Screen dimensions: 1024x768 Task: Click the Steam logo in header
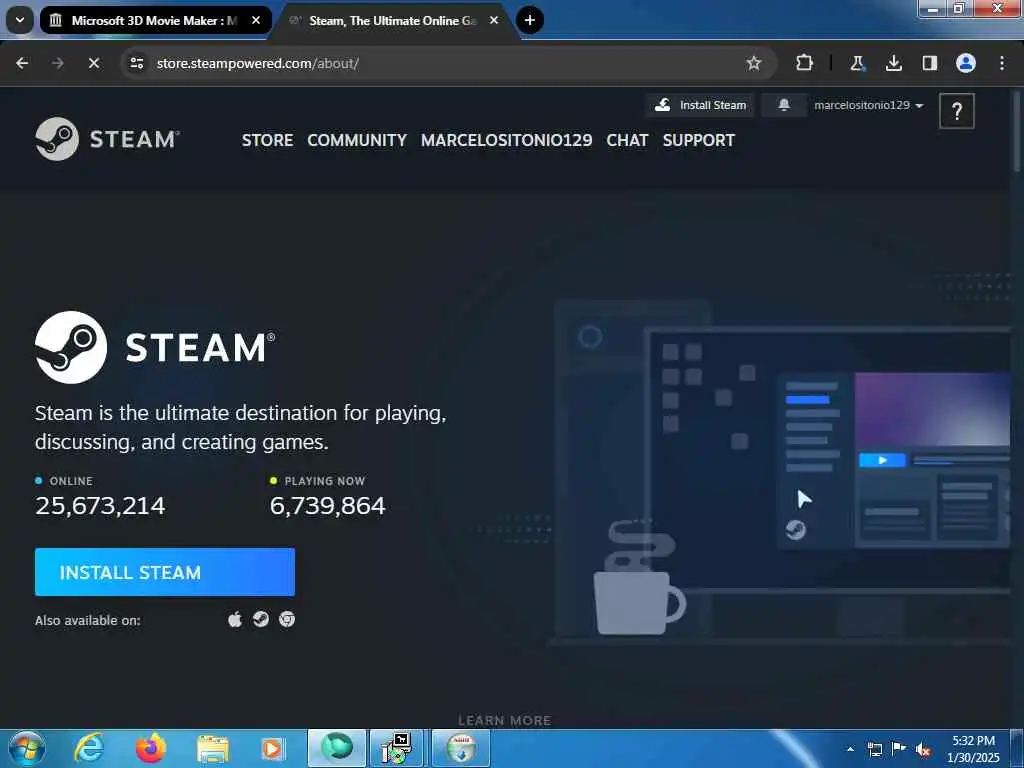107,139
